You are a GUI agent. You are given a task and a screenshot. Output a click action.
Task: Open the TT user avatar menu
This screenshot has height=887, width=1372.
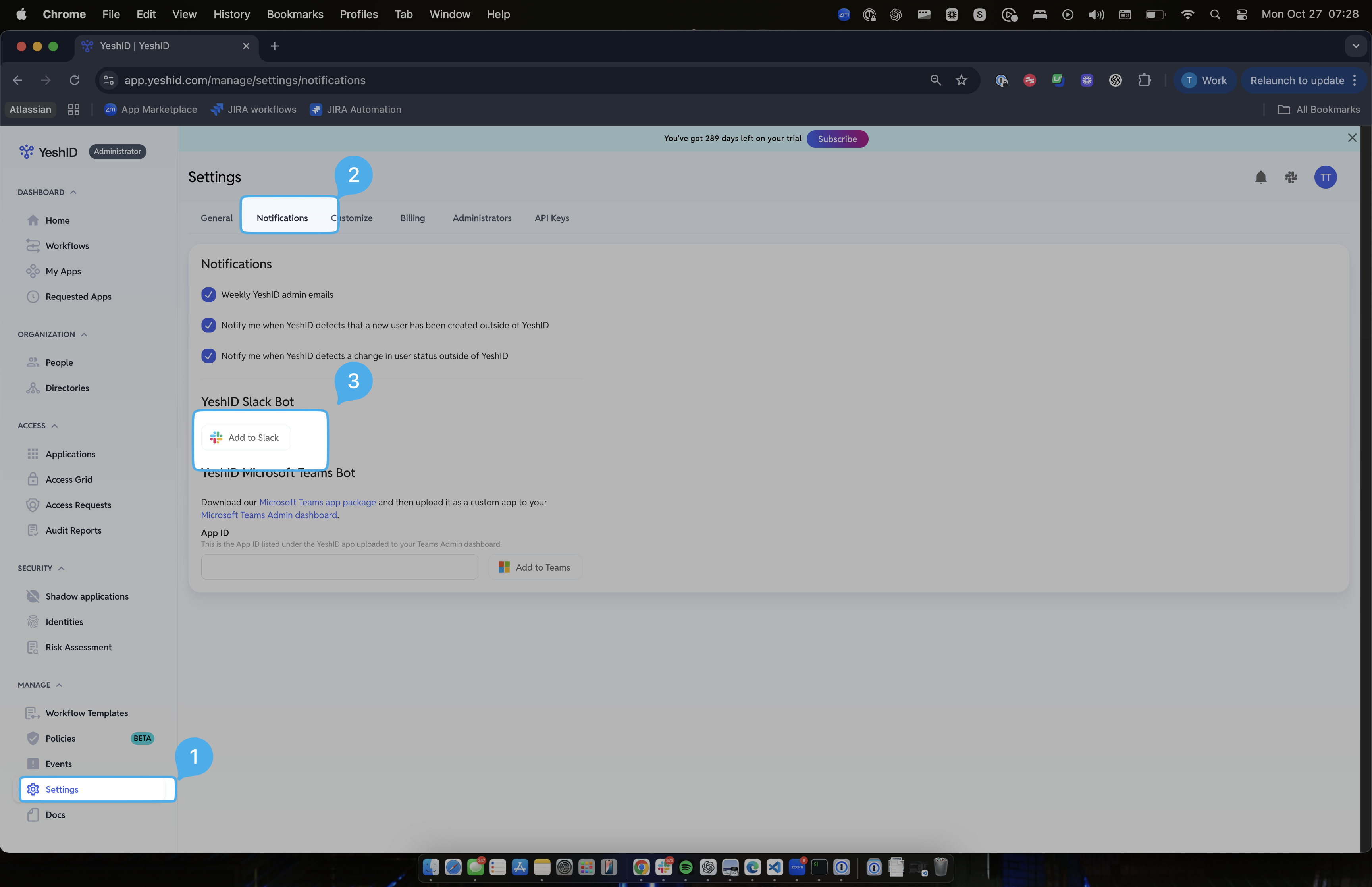point(1326,177)
